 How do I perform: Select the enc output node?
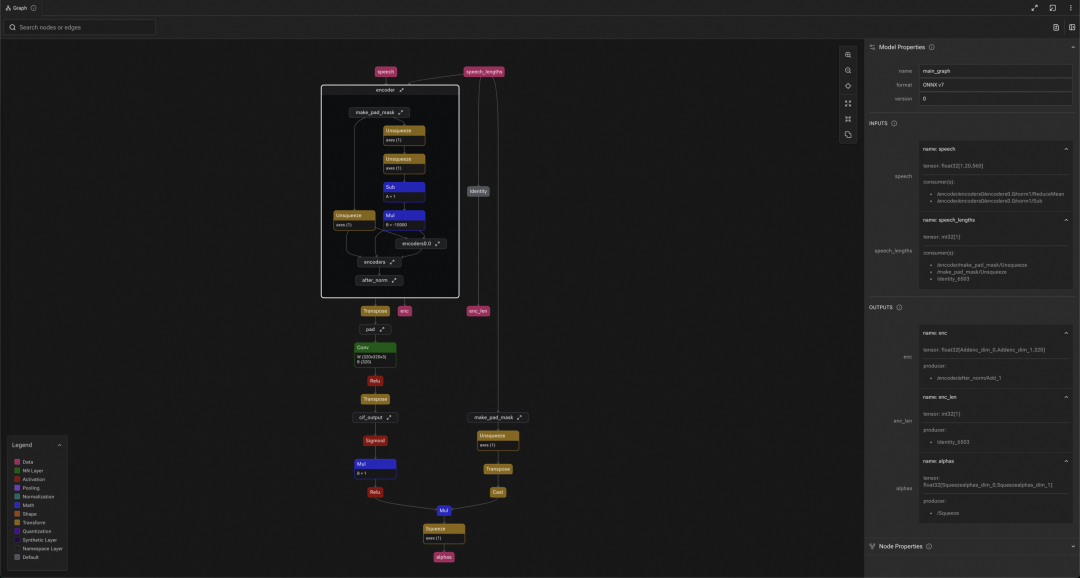pyautogui.click(x=404, y=311)
